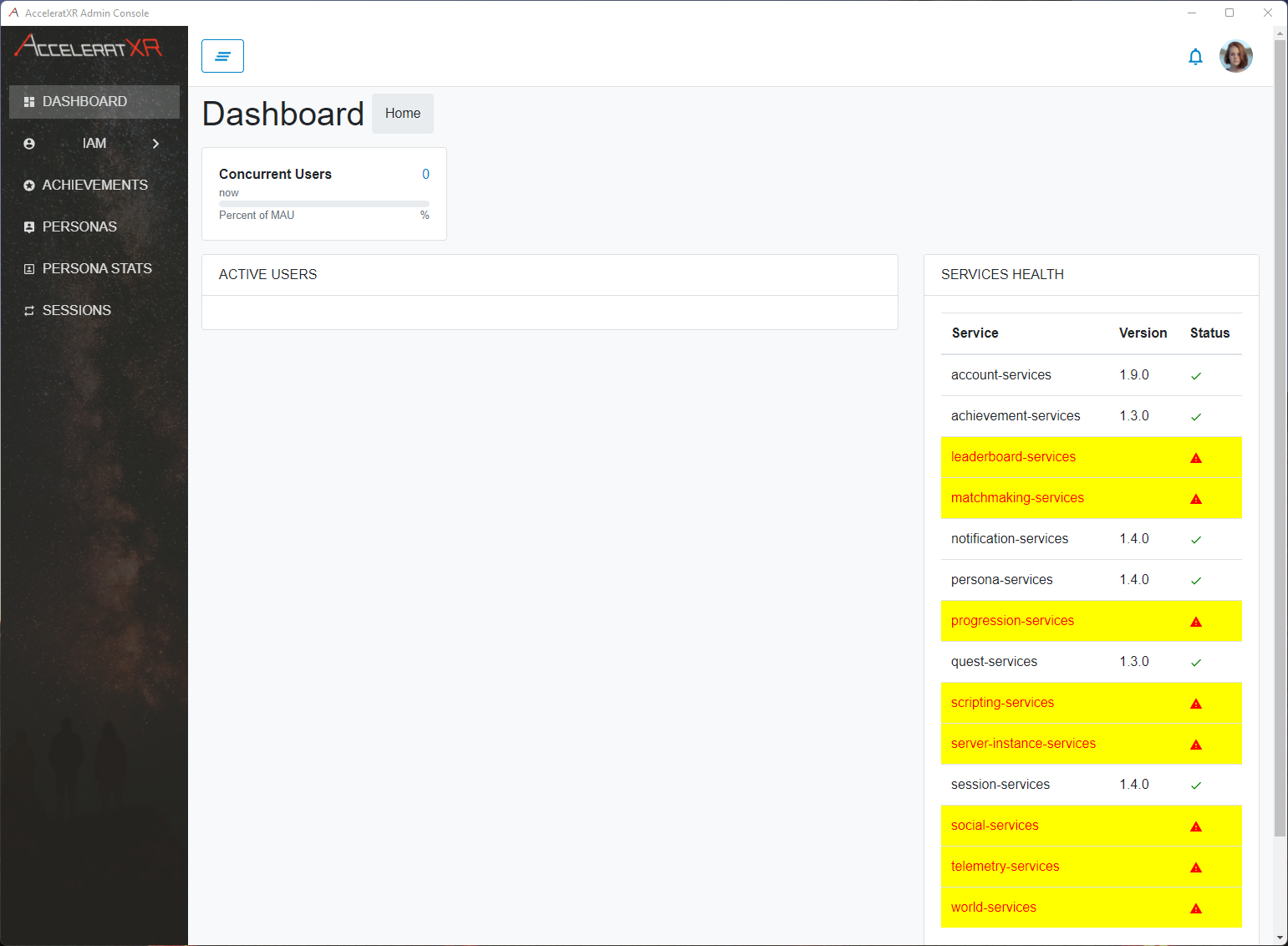Click session-services check mark

pos(1196,786)
